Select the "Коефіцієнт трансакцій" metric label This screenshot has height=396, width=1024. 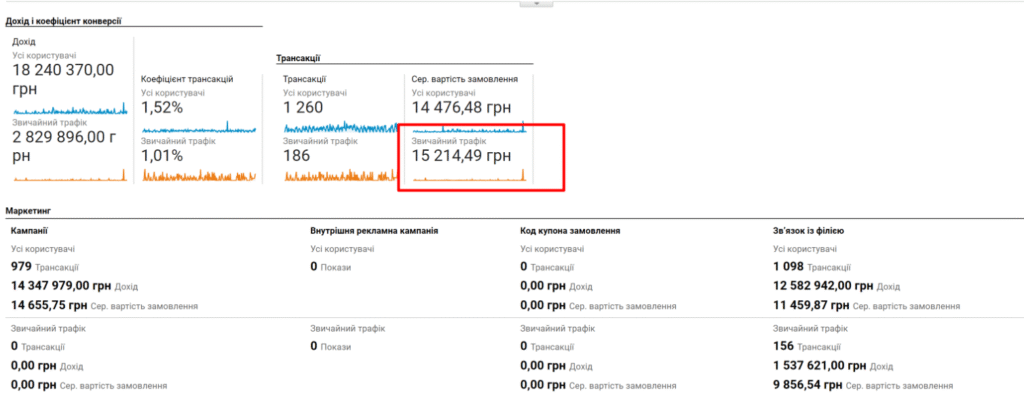(x=187, y=79)
